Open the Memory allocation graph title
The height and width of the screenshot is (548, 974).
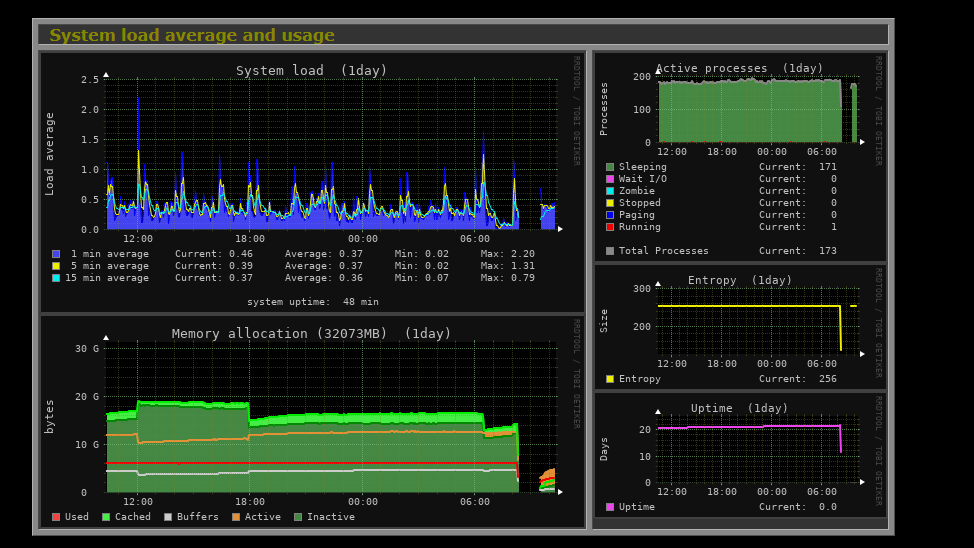click(311, 334)
